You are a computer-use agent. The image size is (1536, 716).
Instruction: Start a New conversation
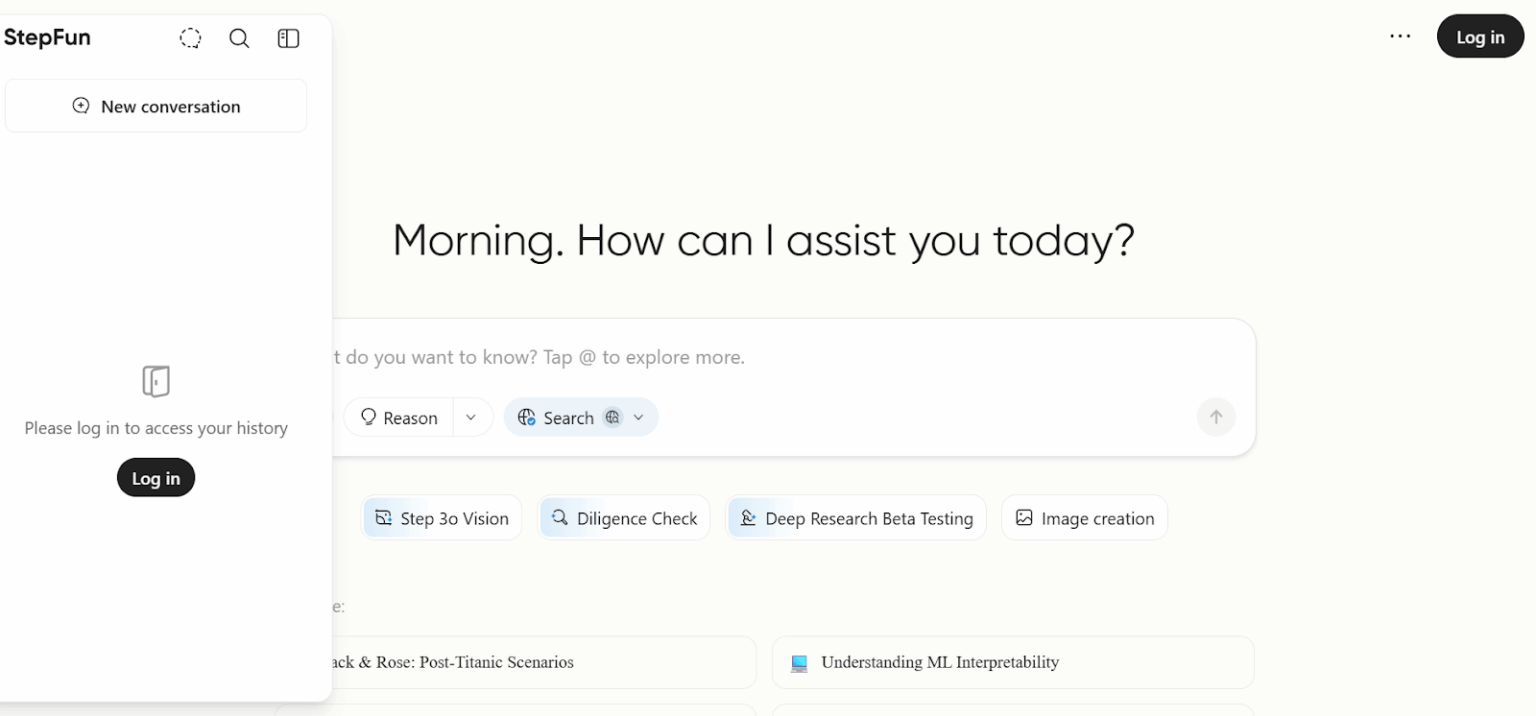(156, 106)
